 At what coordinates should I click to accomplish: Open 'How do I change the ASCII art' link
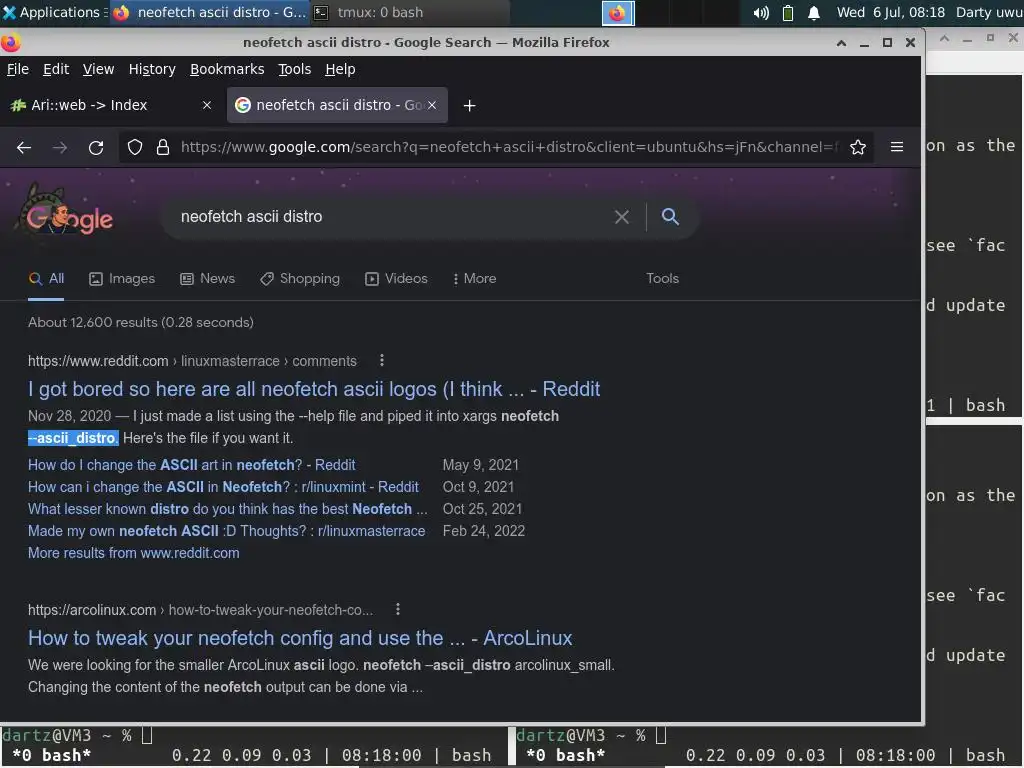pos(191,465)
